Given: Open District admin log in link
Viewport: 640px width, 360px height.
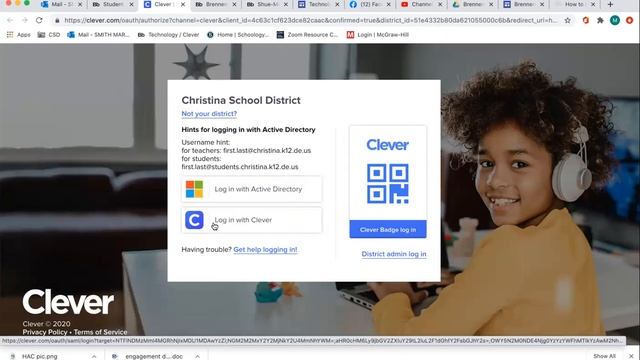Looking at the screenshot, I should point(394,254).
